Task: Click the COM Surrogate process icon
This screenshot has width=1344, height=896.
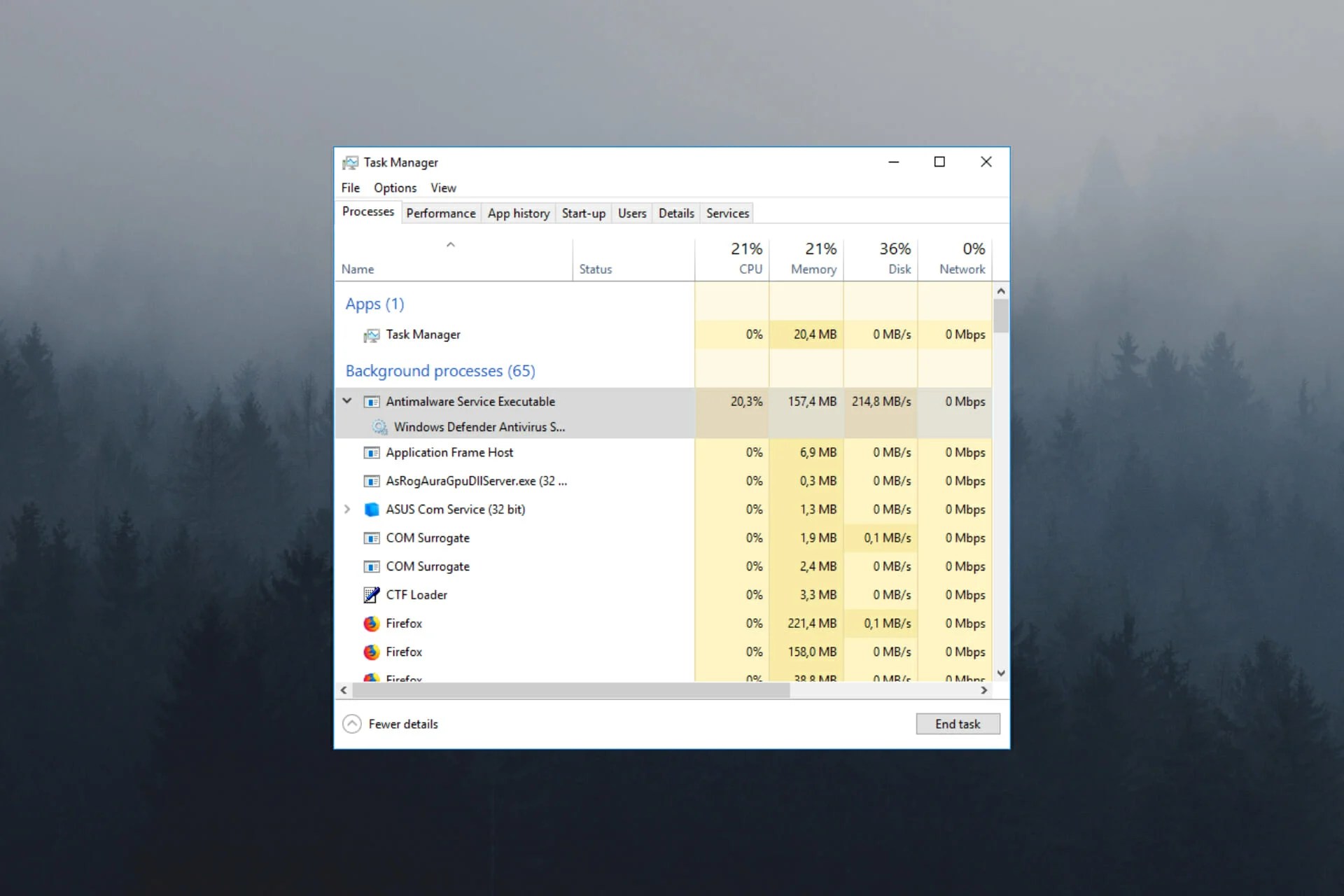Action: 372,538
